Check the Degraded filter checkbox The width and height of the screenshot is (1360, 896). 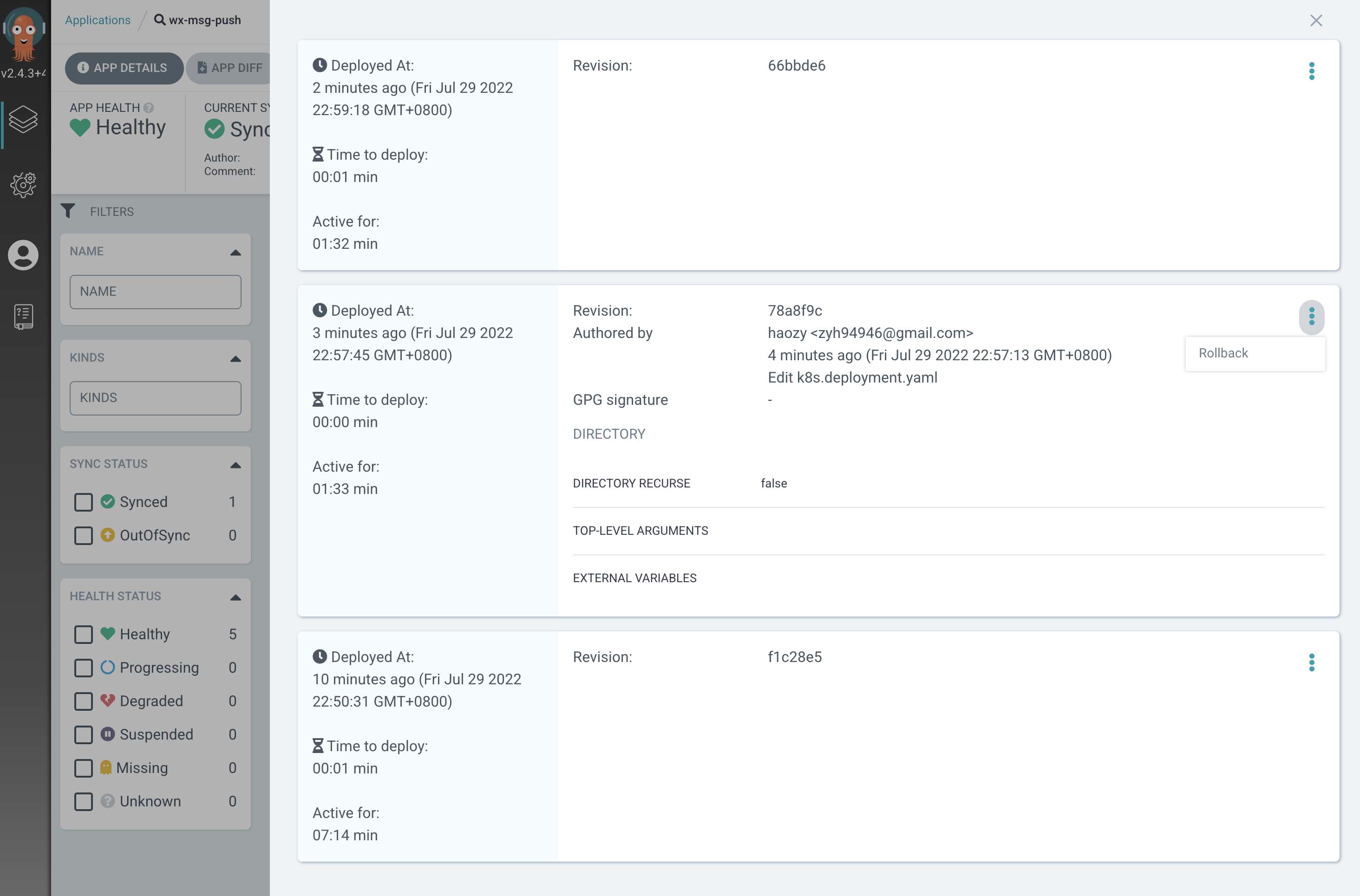[x=84, y=702]
